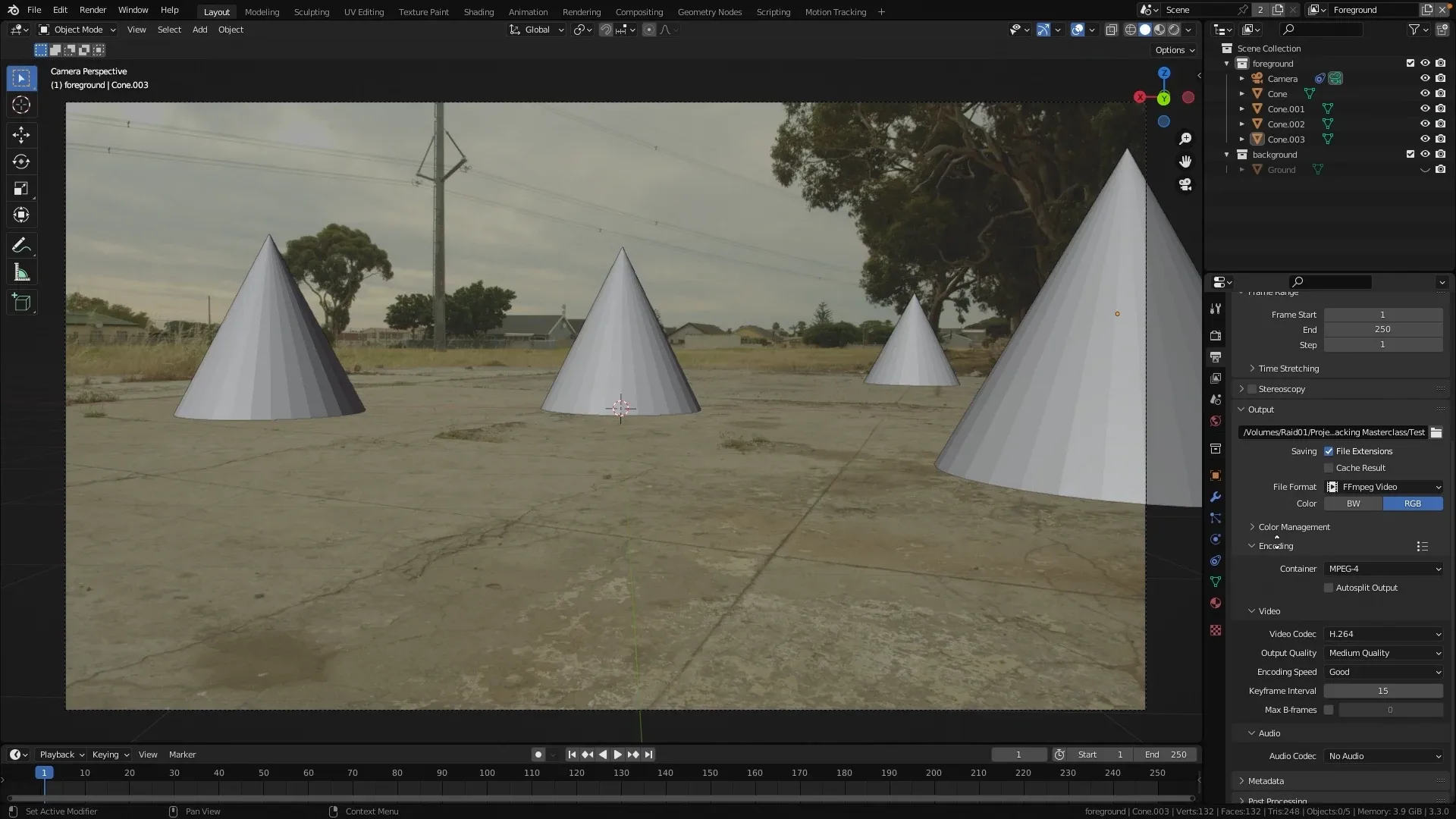The height and width of the screenshot is (819, 1456).
Task: Click the Compositing workspace tab
Action: (x=639, y=11)
